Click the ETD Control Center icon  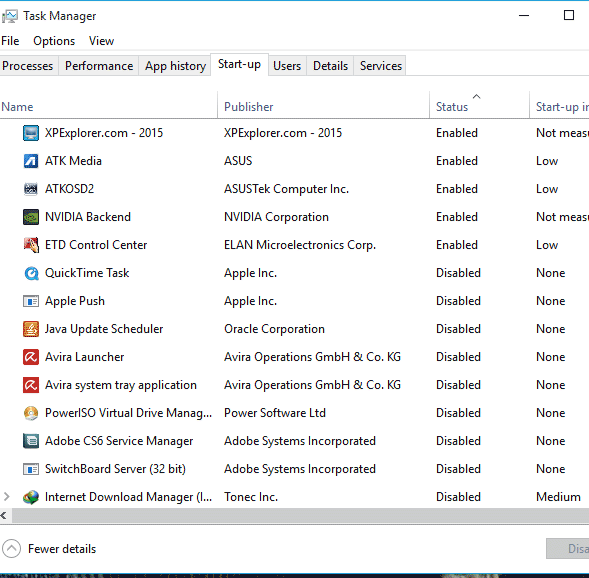(x=31, y=245)
